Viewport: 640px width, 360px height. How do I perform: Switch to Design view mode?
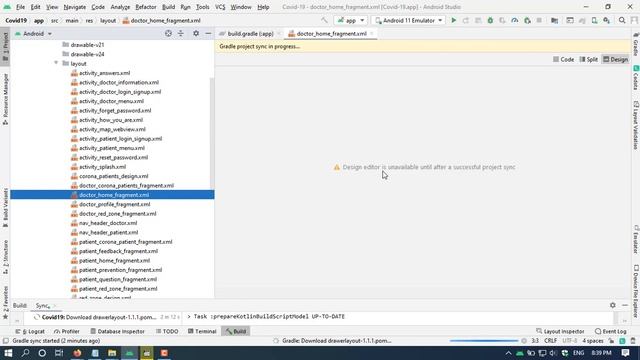616,59
